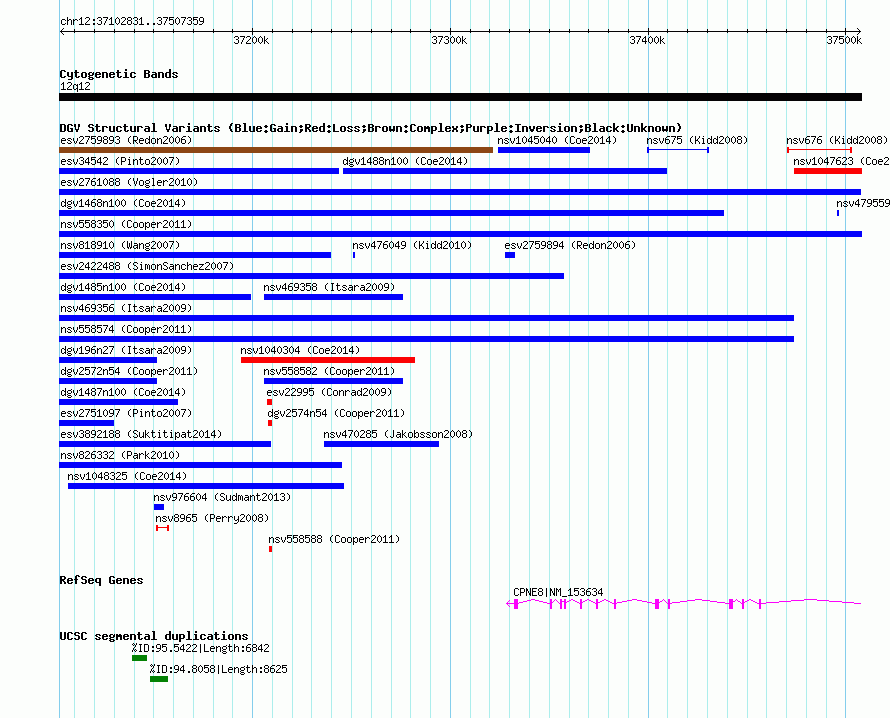
Task: Select the nsv1045040 (Coe2014) variant label
Action: tap(557, 140)
